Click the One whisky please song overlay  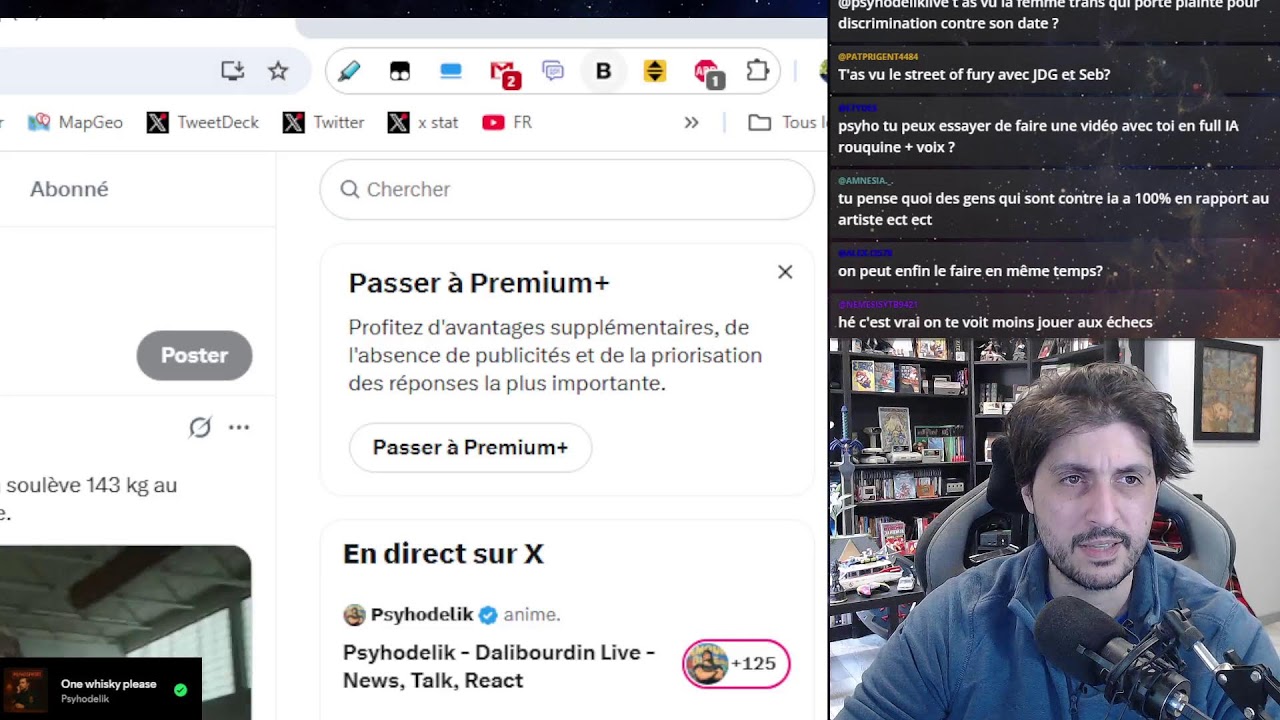100,690
